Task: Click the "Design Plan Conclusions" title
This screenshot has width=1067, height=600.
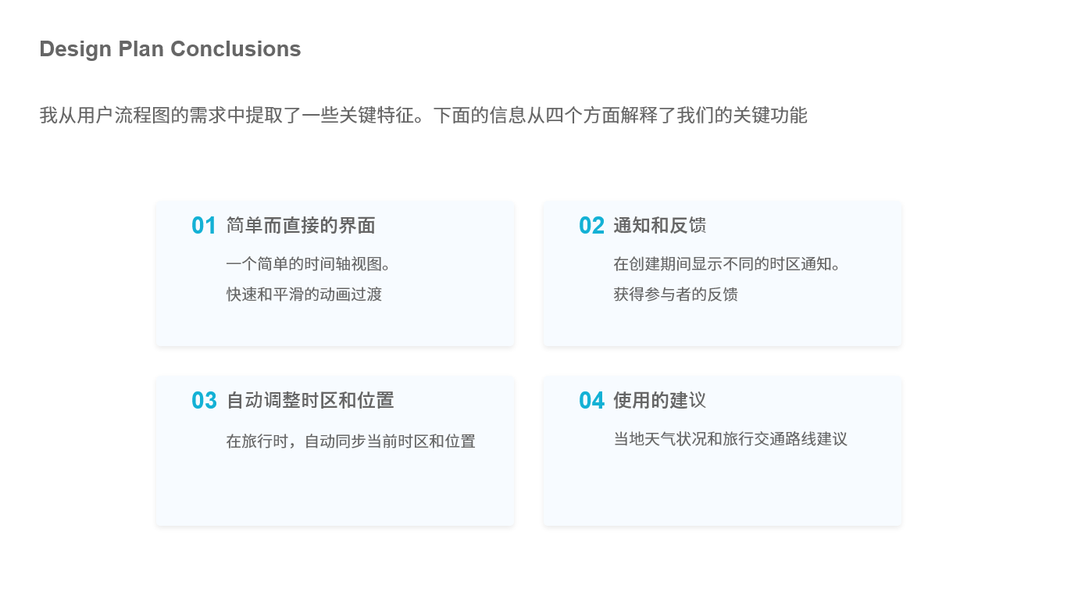Action: click(170, 49)
